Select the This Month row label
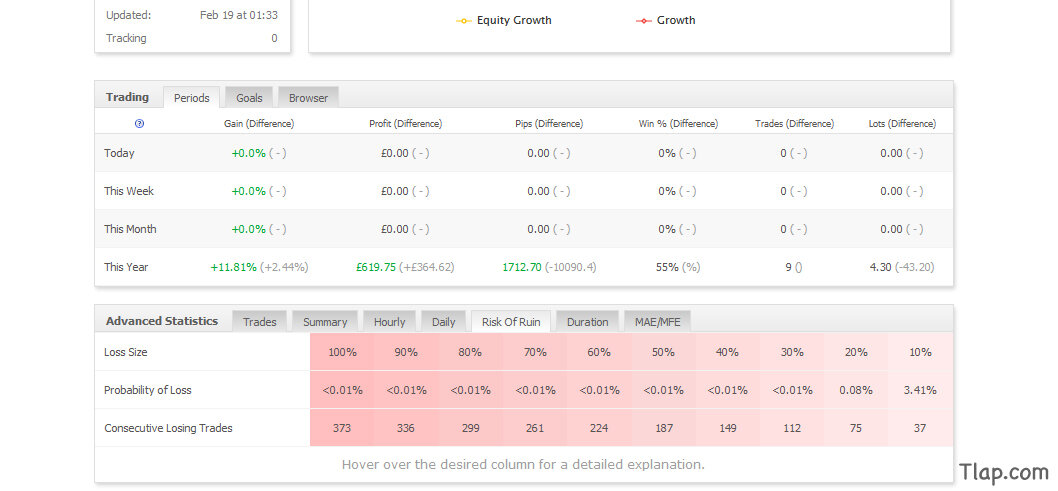Image resolution: width=1058 pixels, height=491 pixels. [x=130, y=229]
